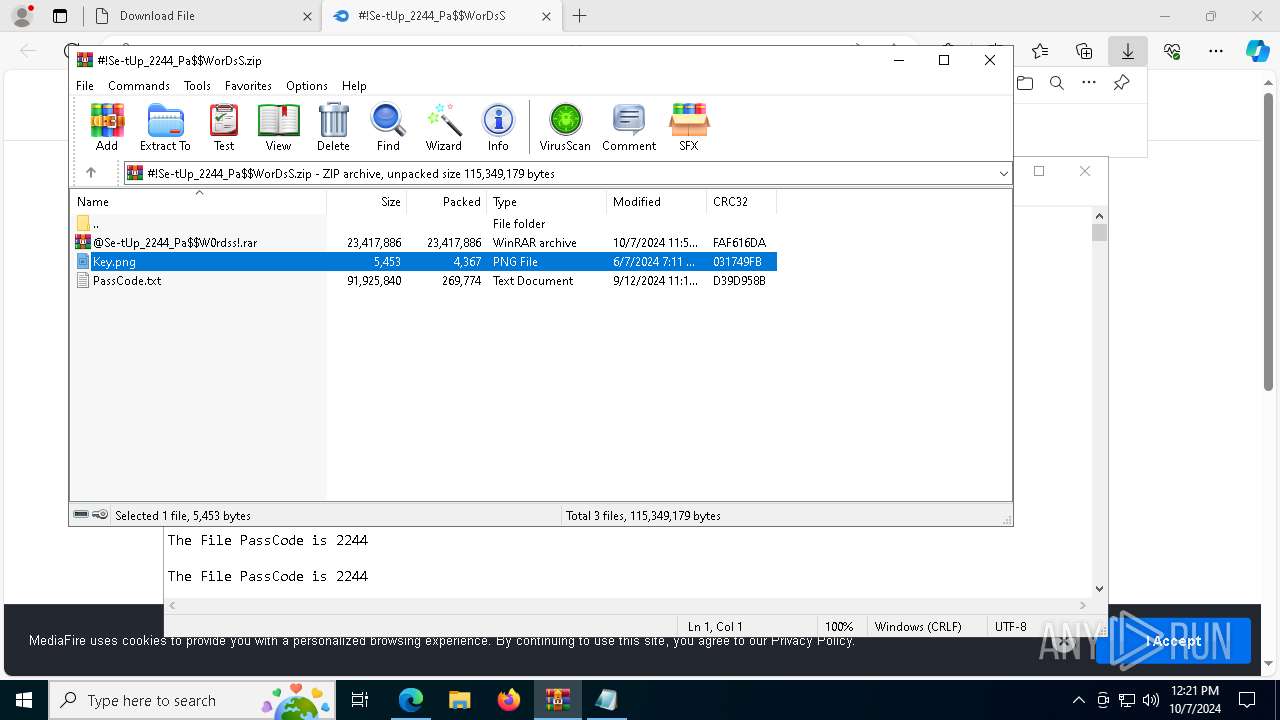Open the Options menu
1280x720 pixels.
pos(307,86)
